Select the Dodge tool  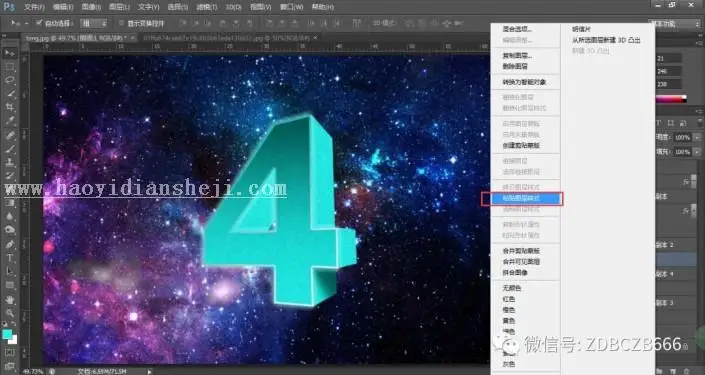[x=9, y=230]
